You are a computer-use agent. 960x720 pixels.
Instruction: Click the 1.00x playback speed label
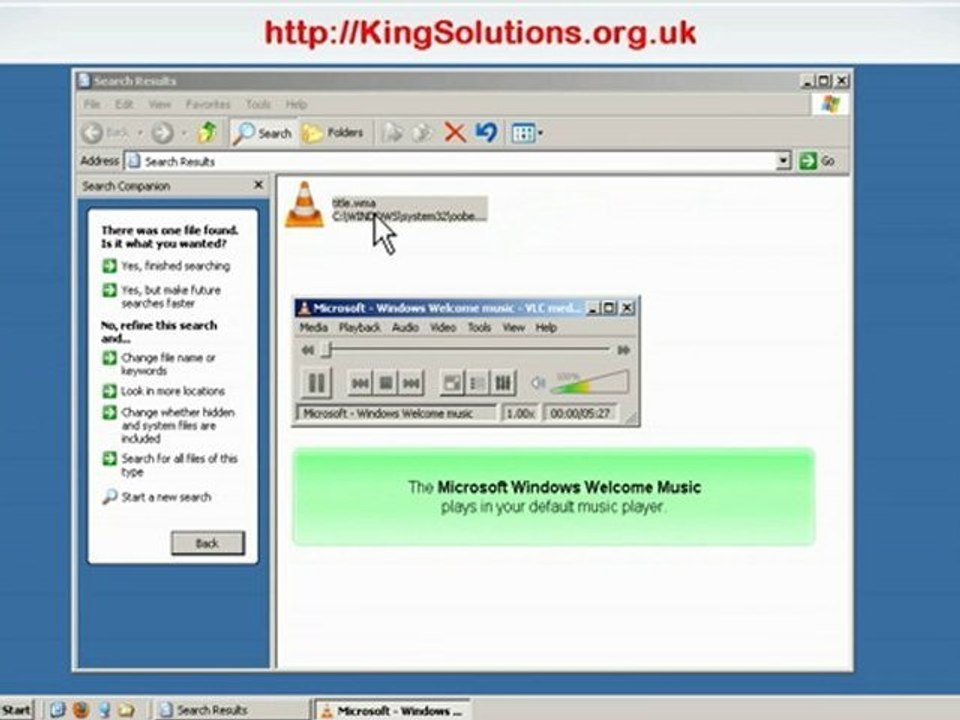(520, 414)
